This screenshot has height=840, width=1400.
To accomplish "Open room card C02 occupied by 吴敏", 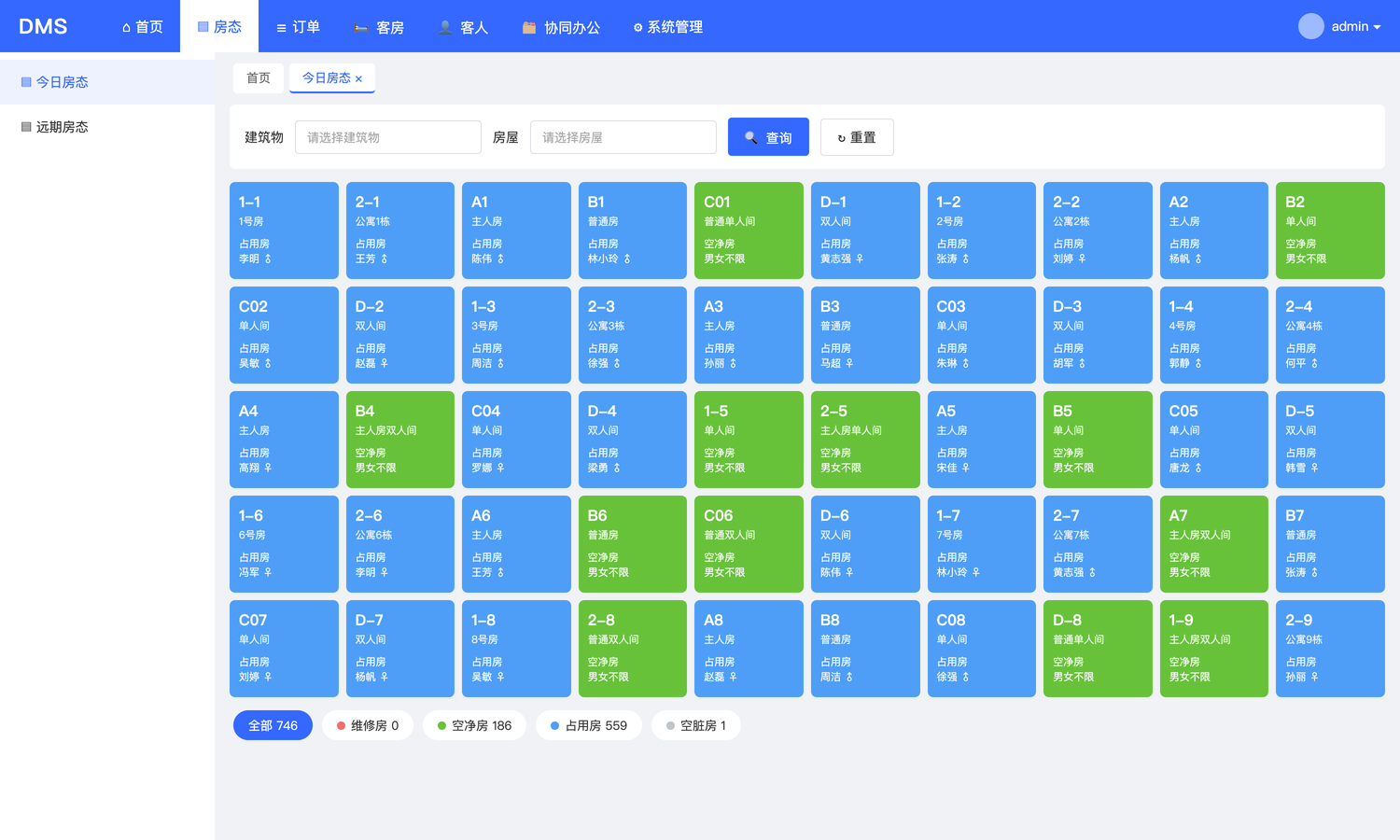I will pyautogui.click(x=284, y=335).
